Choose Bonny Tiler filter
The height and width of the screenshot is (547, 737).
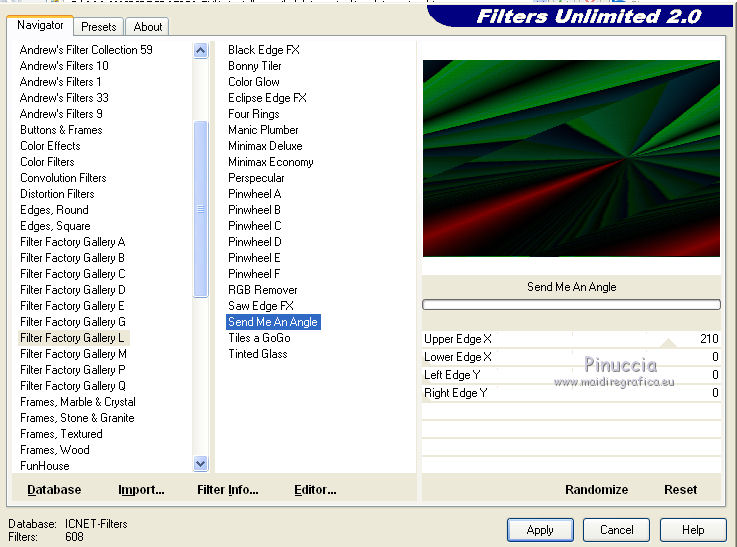point(255,66)
